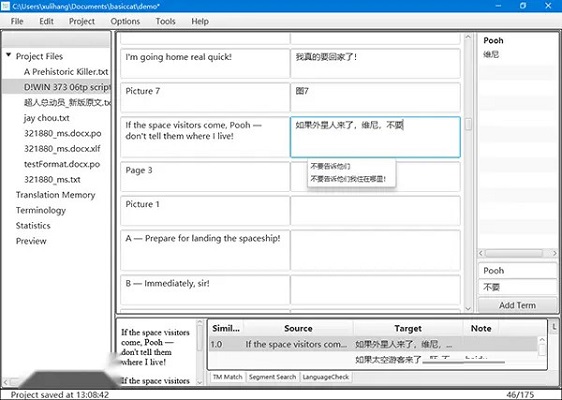Click target cell for 'Picture 1'

tap(375, 211)
